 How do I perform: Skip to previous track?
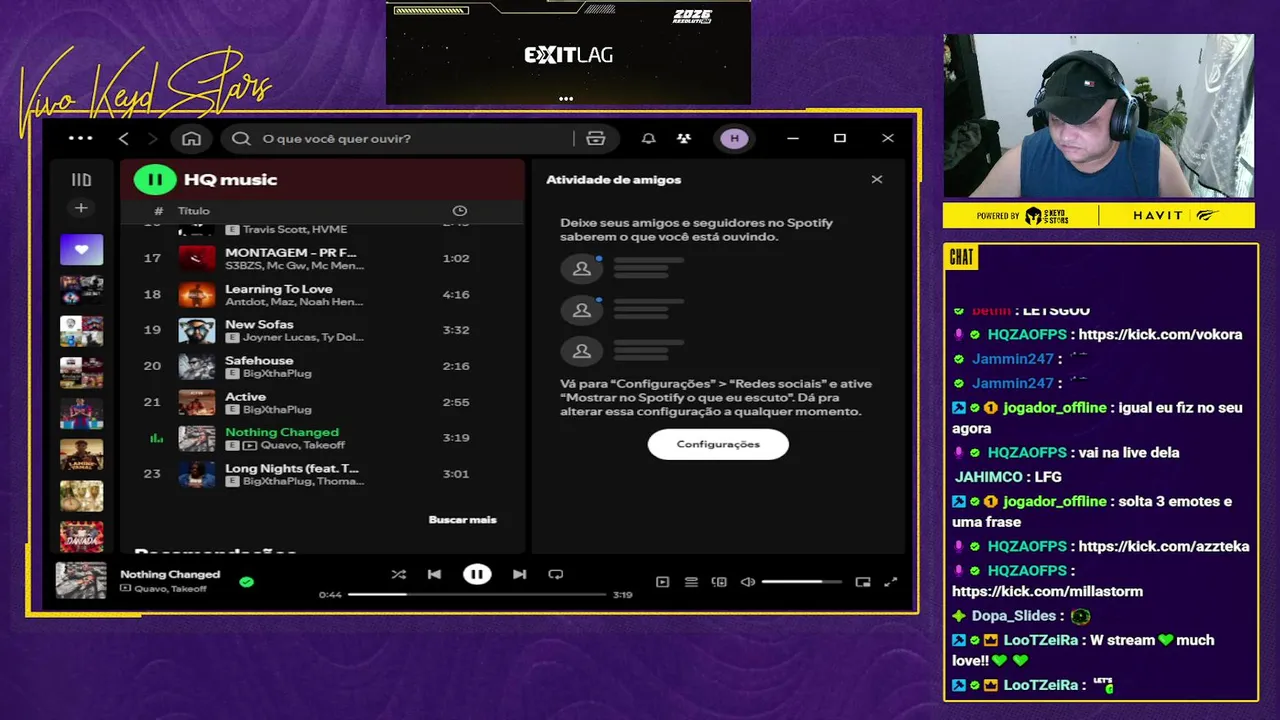[434, 574]
